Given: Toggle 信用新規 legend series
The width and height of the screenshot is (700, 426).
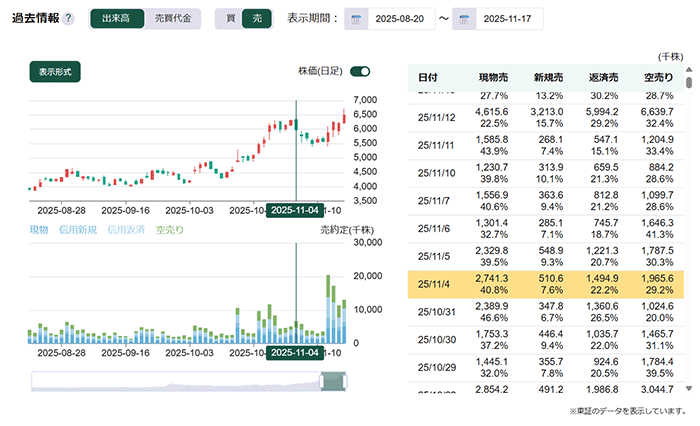Looking at the screenshot, I should (x=78, y=230).
